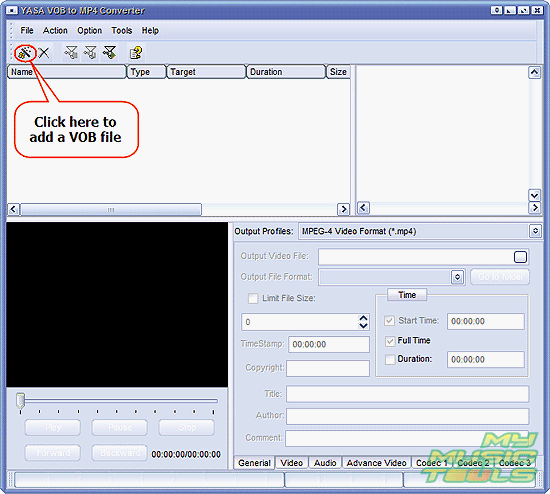
Task: Switch to the Video tab
Action: pyautogui.click(x=291, y=463)
